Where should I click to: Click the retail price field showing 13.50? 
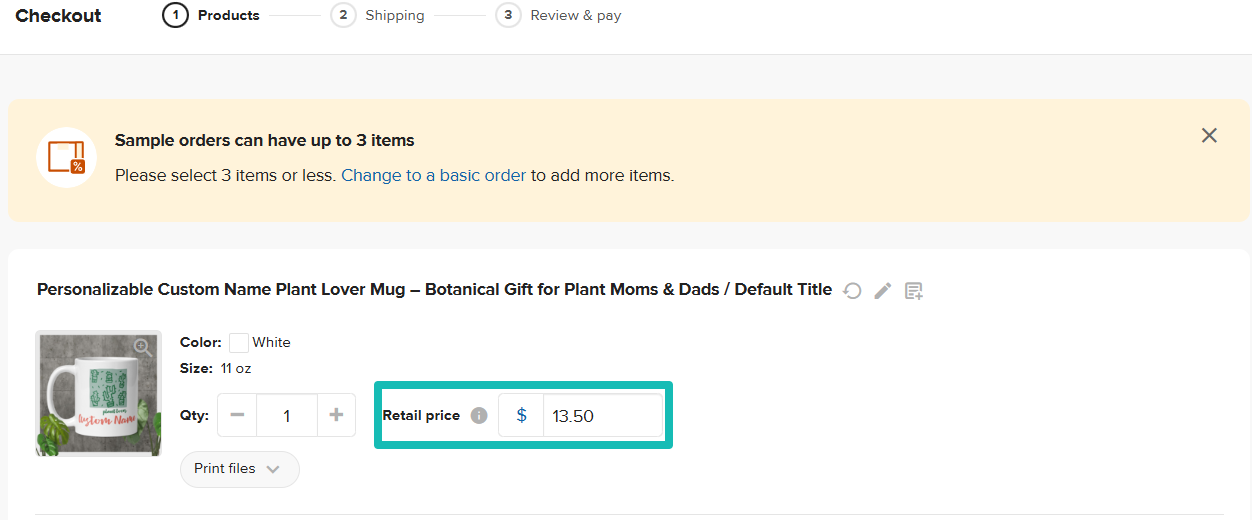[x=602, y=415]
